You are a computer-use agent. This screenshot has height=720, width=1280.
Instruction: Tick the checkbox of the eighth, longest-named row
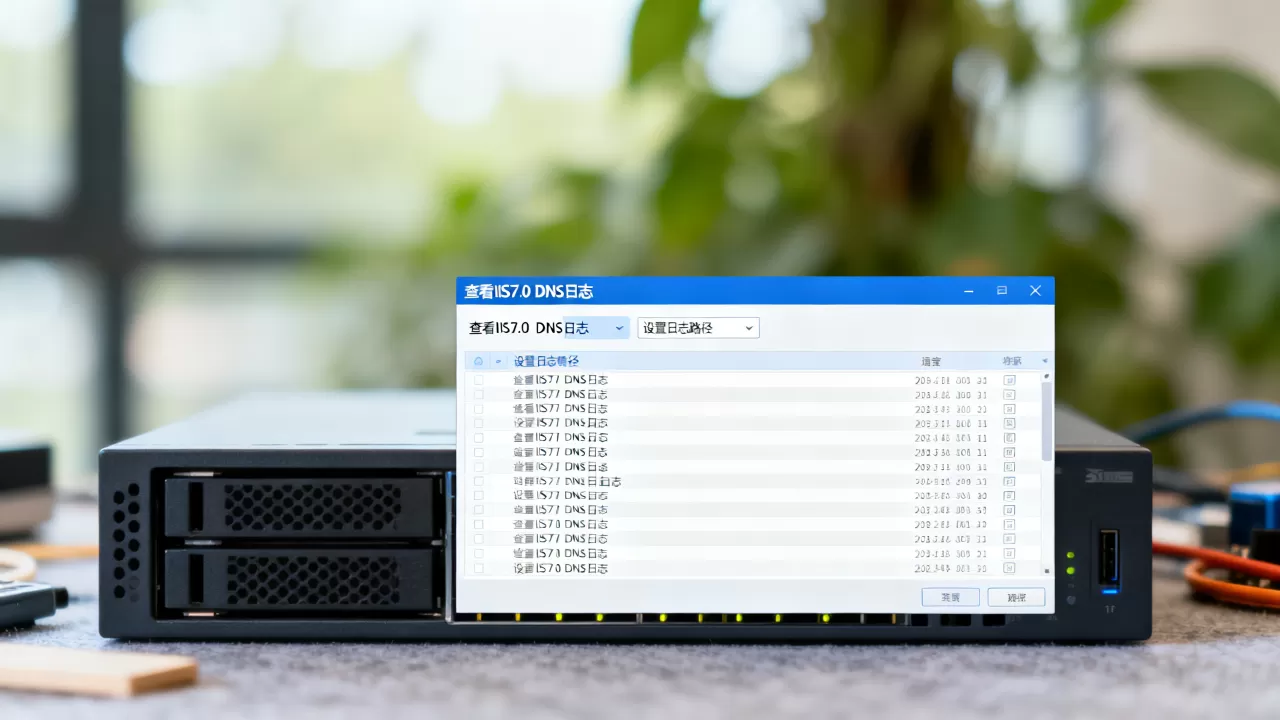coord(478,481)
